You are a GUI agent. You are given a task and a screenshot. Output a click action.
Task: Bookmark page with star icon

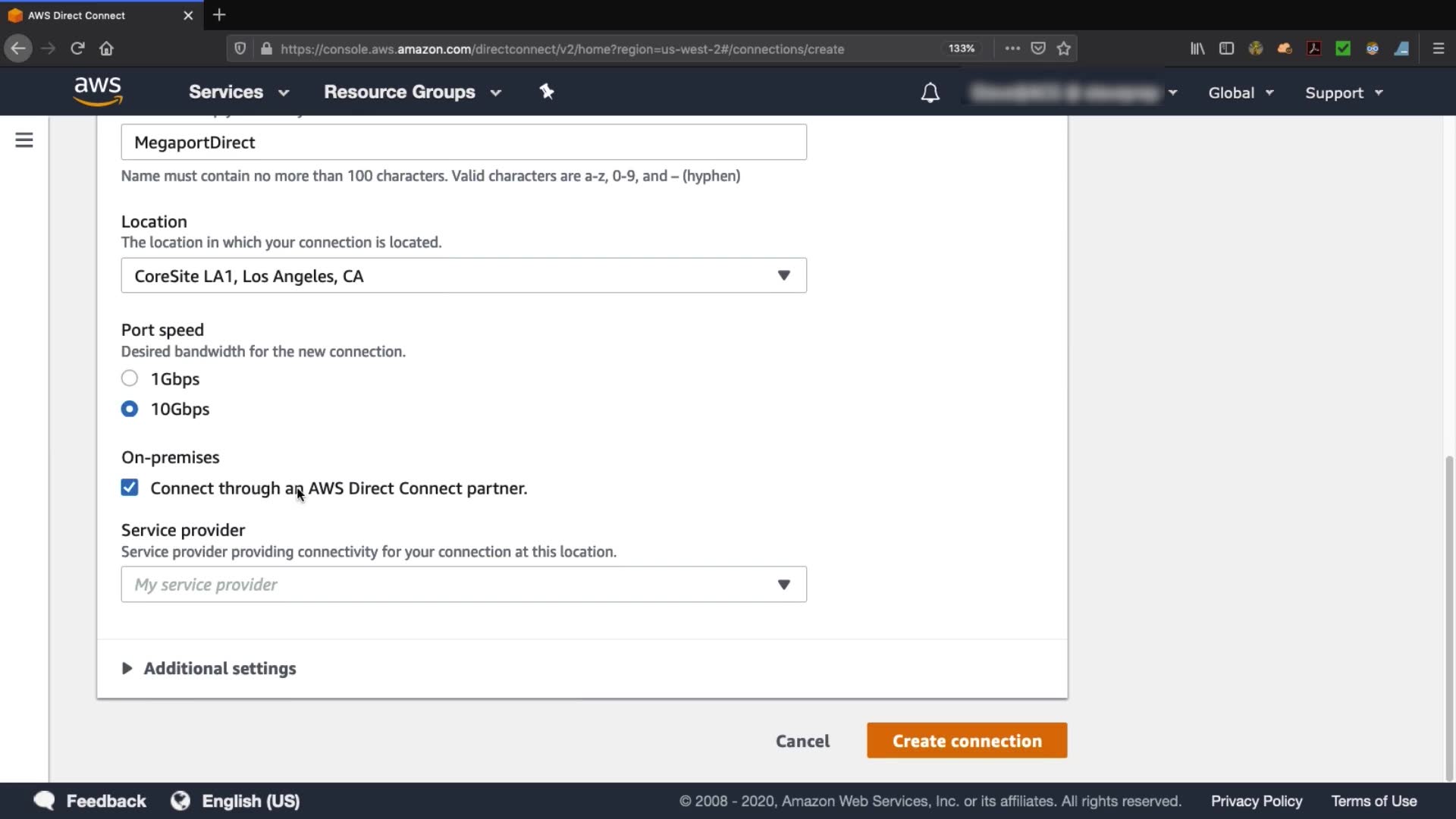1064,49
